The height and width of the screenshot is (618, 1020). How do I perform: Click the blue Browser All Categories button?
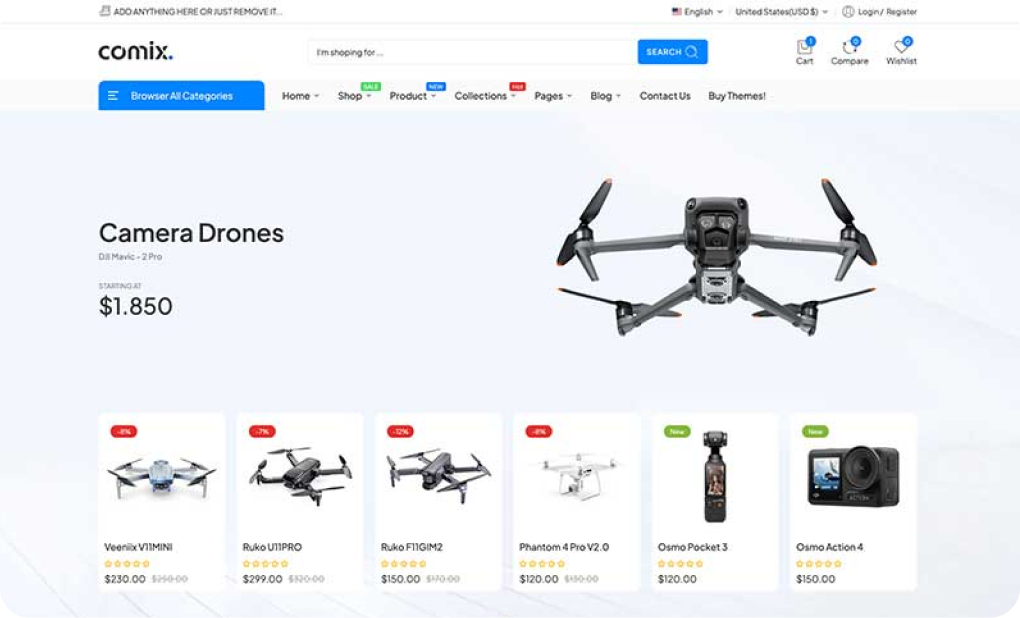181,96
